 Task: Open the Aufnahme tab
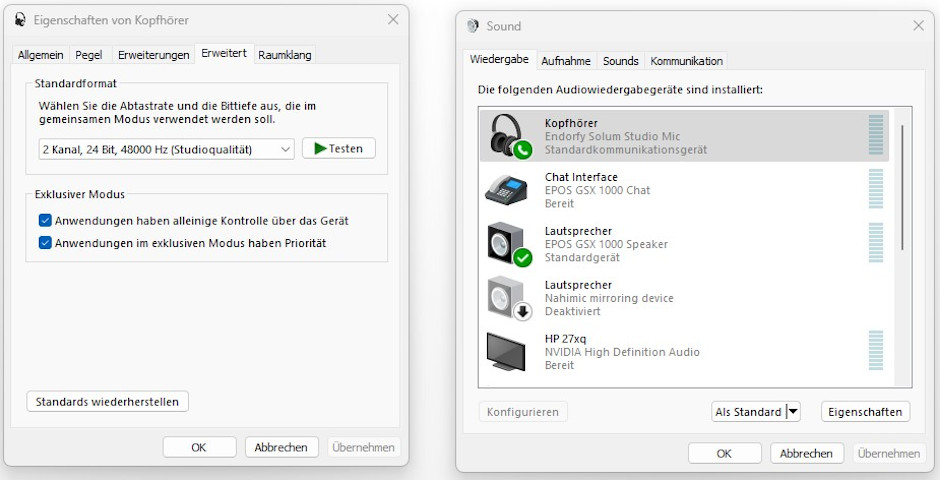point(566,61)
